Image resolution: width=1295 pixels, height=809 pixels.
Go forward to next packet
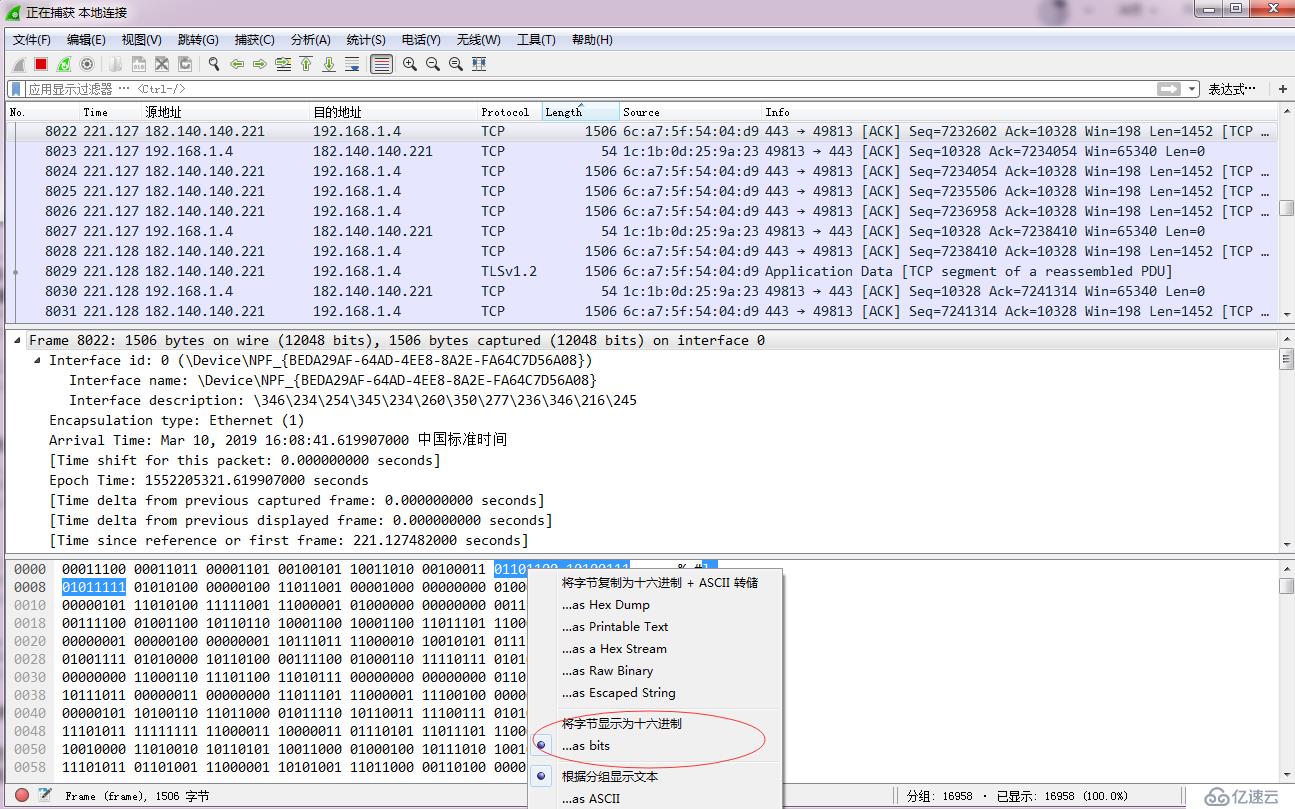(260, 64)
